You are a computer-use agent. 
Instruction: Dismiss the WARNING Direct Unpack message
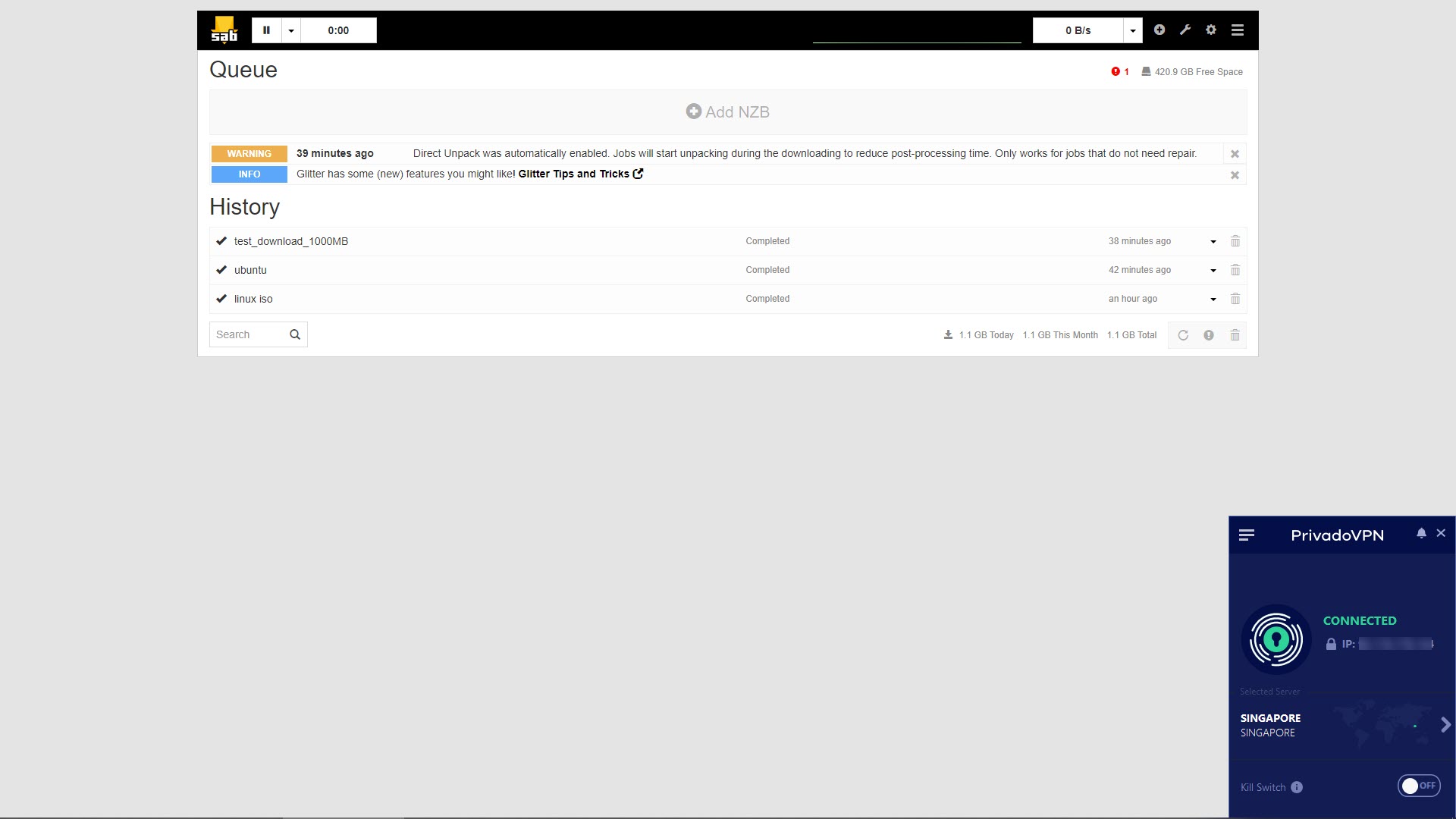1235,153
